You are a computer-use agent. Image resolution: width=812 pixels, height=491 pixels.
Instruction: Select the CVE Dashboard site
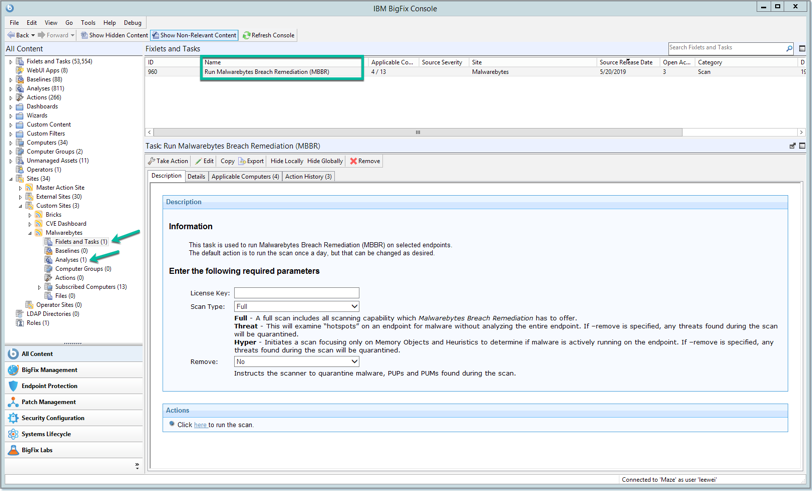pos(66,224)
